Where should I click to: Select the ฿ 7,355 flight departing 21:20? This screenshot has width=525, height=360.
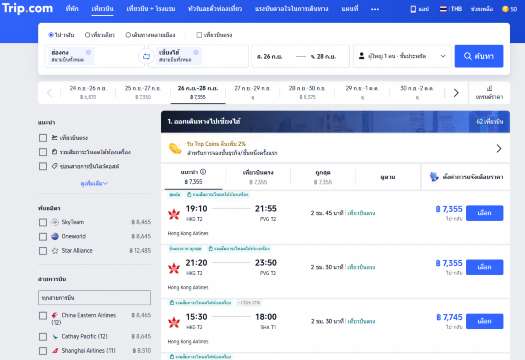pos(484,267)
